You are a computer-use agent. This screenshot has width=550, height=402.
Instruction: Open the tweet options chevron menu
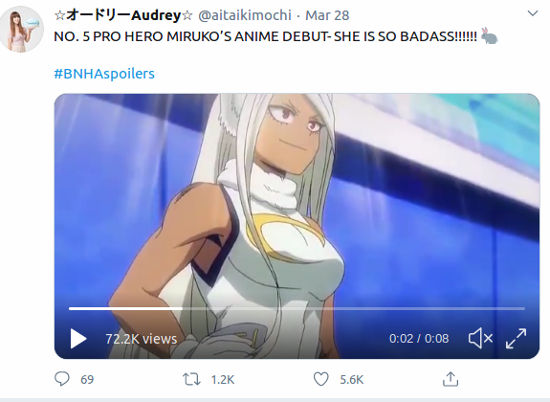tap(533, 13)
